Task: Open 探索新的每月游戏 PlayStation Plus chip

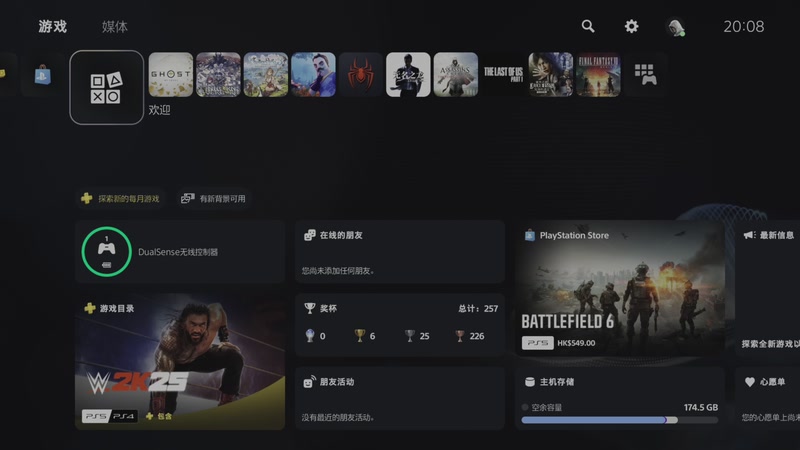Action: coord(120,198)
